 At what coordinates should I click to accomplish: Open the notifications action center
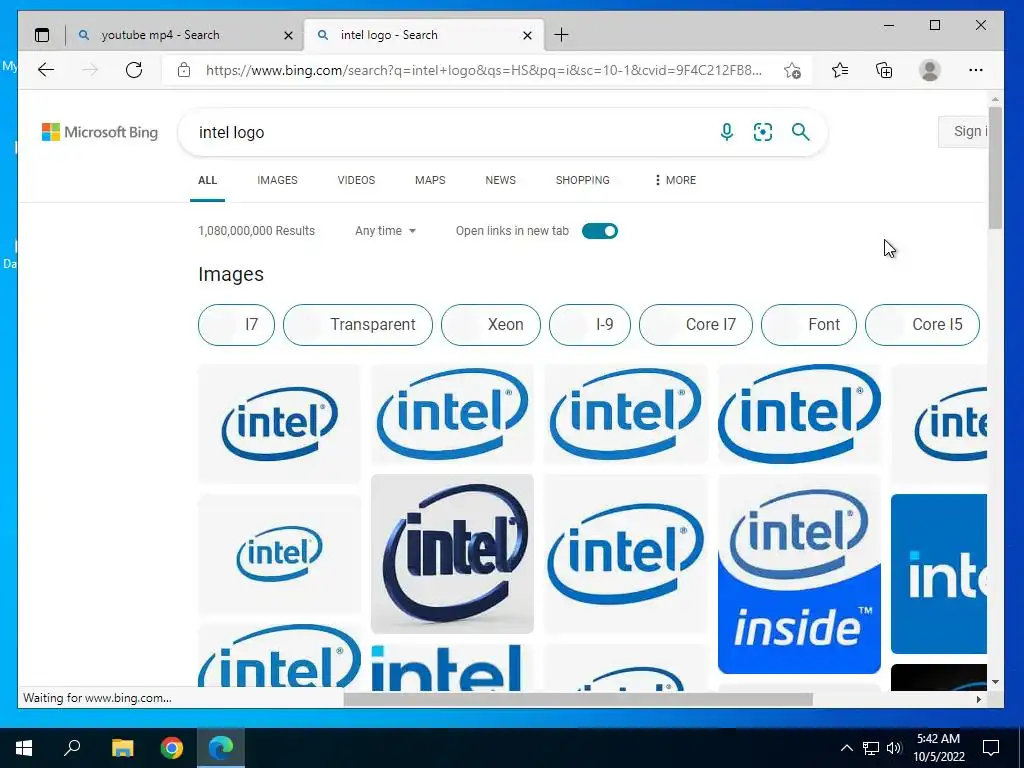(x=991, y=748)
